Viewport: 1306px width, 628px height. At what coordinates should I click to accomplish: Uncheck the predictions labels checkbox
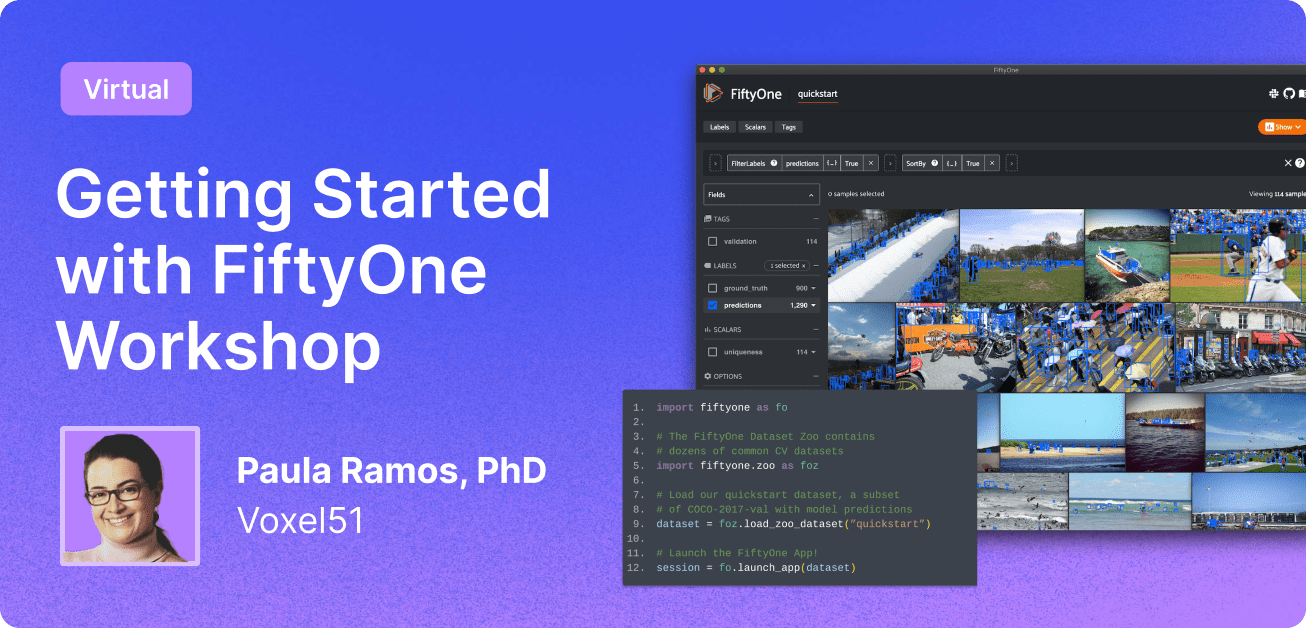pyautogui.click(x=712, y=305)
